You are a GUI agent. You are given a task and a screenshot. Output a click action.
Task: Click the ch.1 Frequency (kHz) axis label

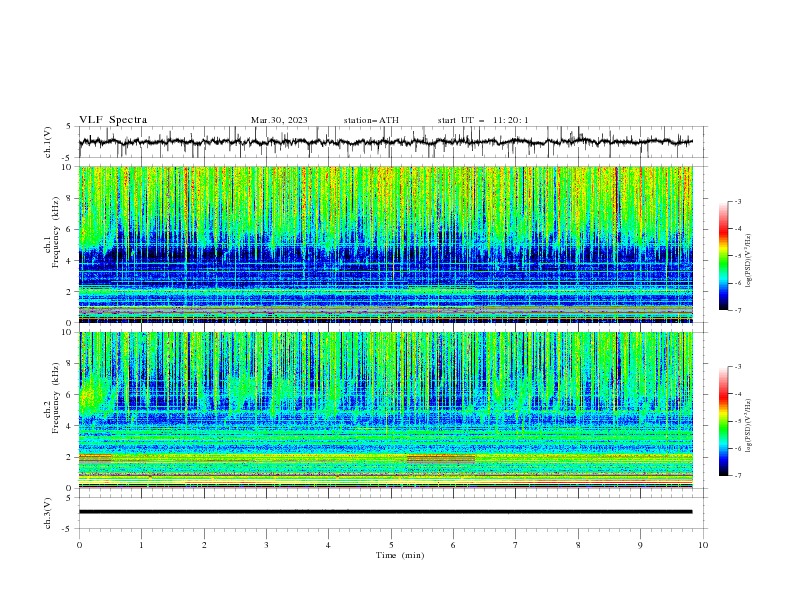click(52, 232)
